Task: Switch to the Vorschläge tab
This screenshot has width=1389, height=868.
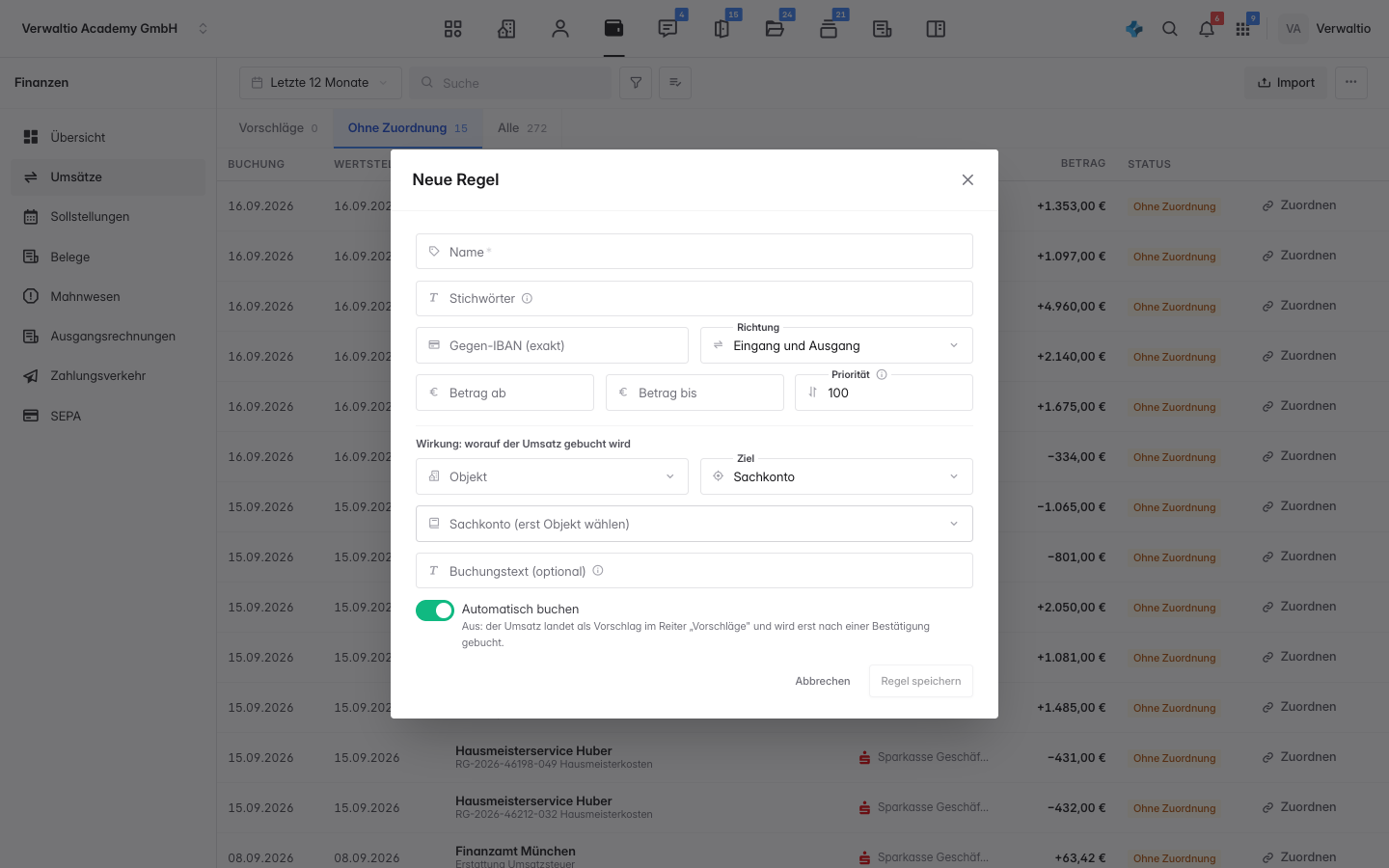Action: 279,128
